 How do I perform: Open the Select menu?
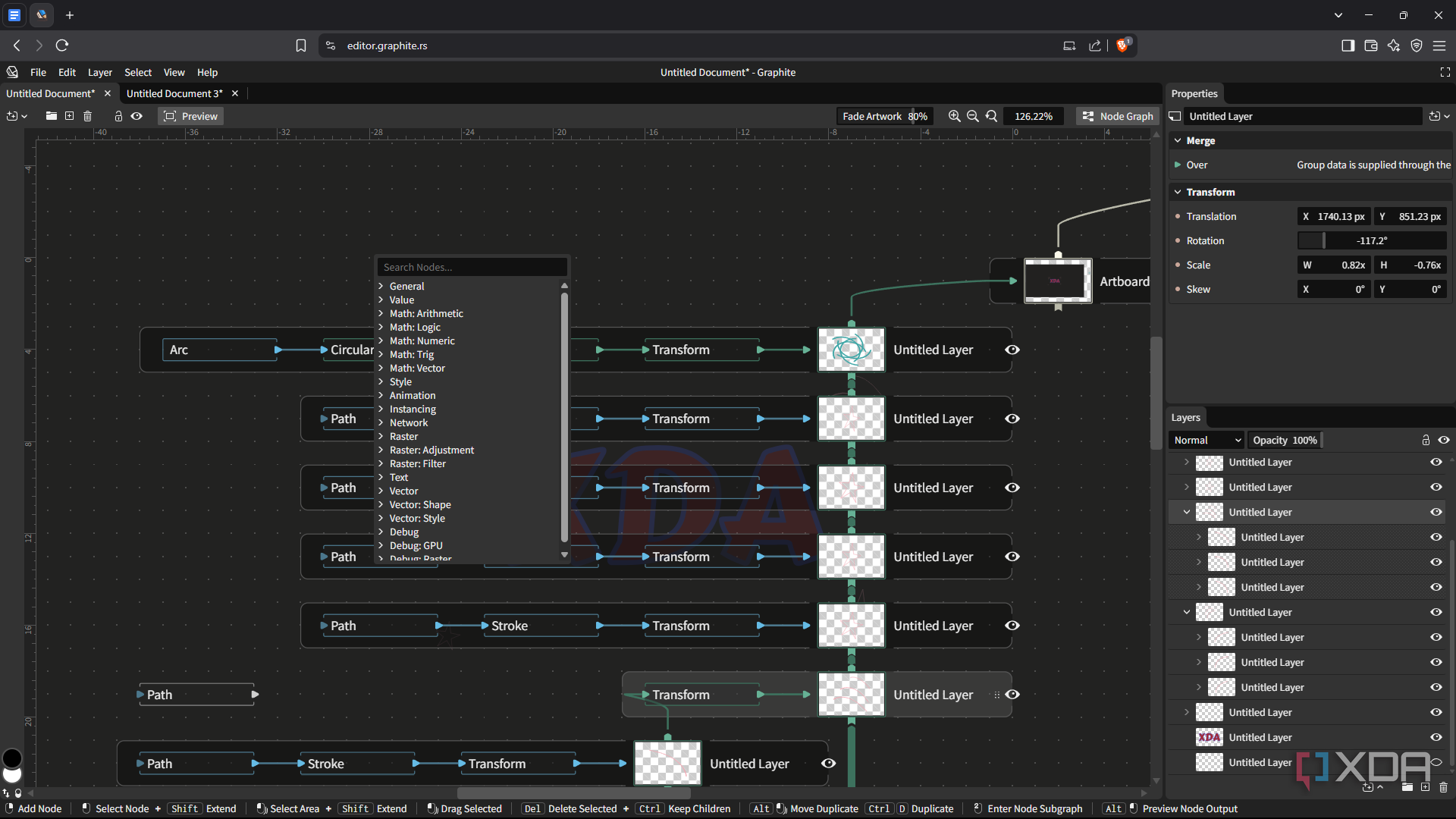[x=138, y=72]
